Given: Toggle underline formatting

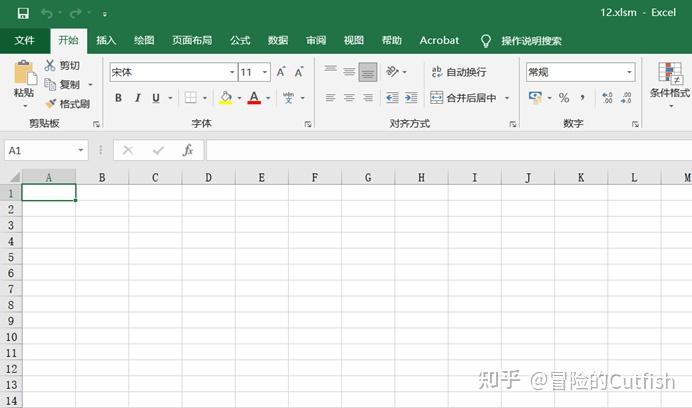Looking at the screenshot, I should tap(156, 98).
